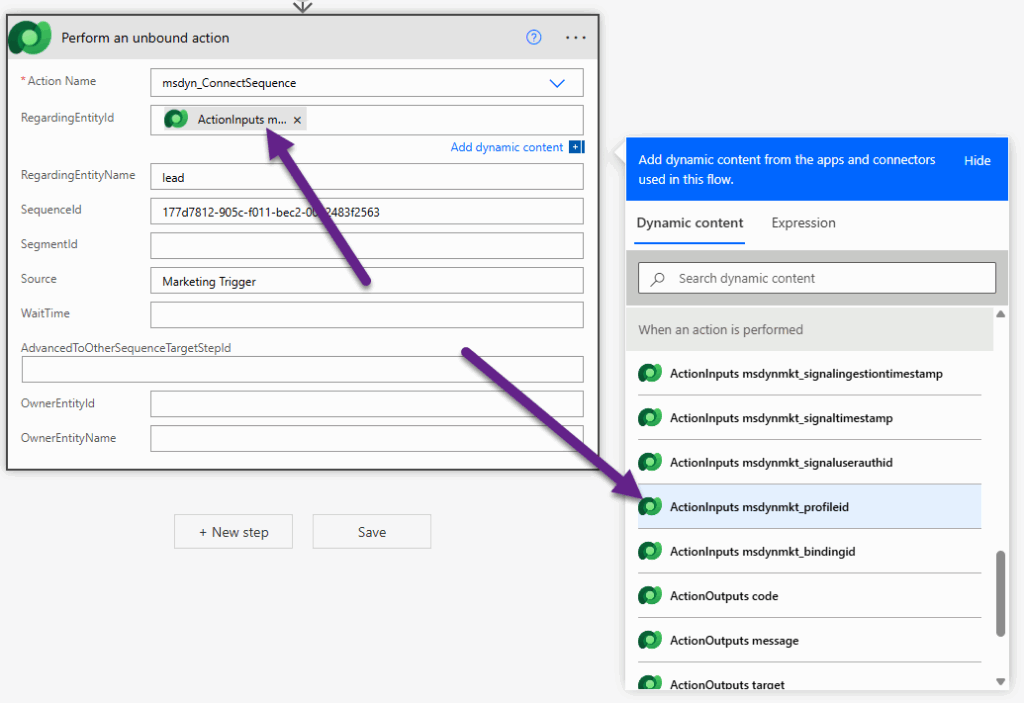This screenshot has width=1024, height=703.
Task: Insert ActionOutputs message dynamic content
Action: pos(734,640)
